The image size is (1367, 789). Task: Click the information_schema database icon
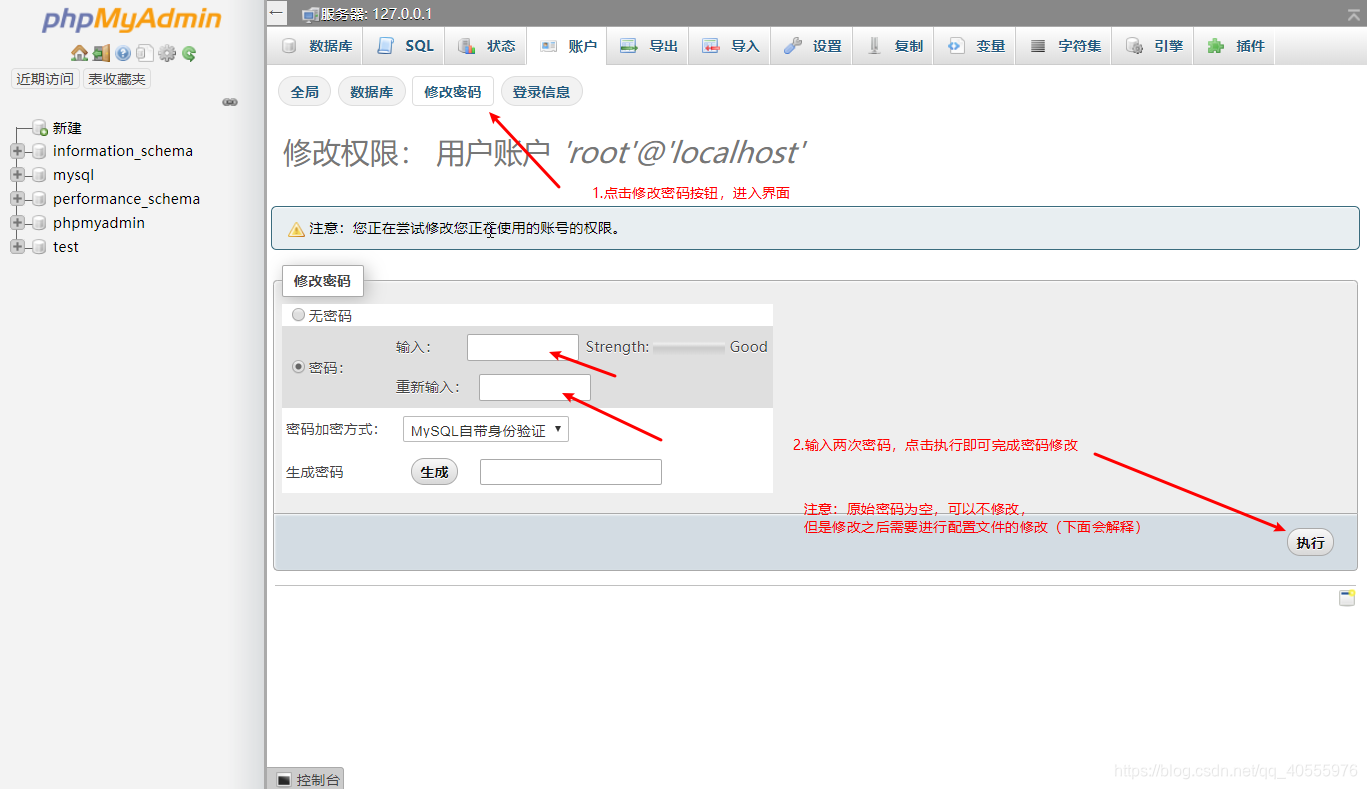coord(39,151)
